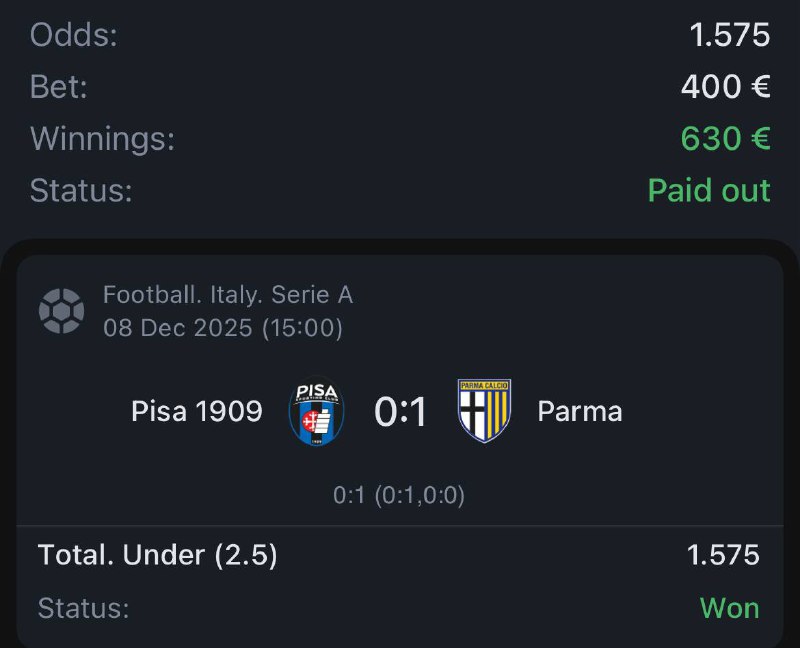The image size is (800, 648).
Task: Open the Football Italy Serie A league link
Action: (228, 295)
